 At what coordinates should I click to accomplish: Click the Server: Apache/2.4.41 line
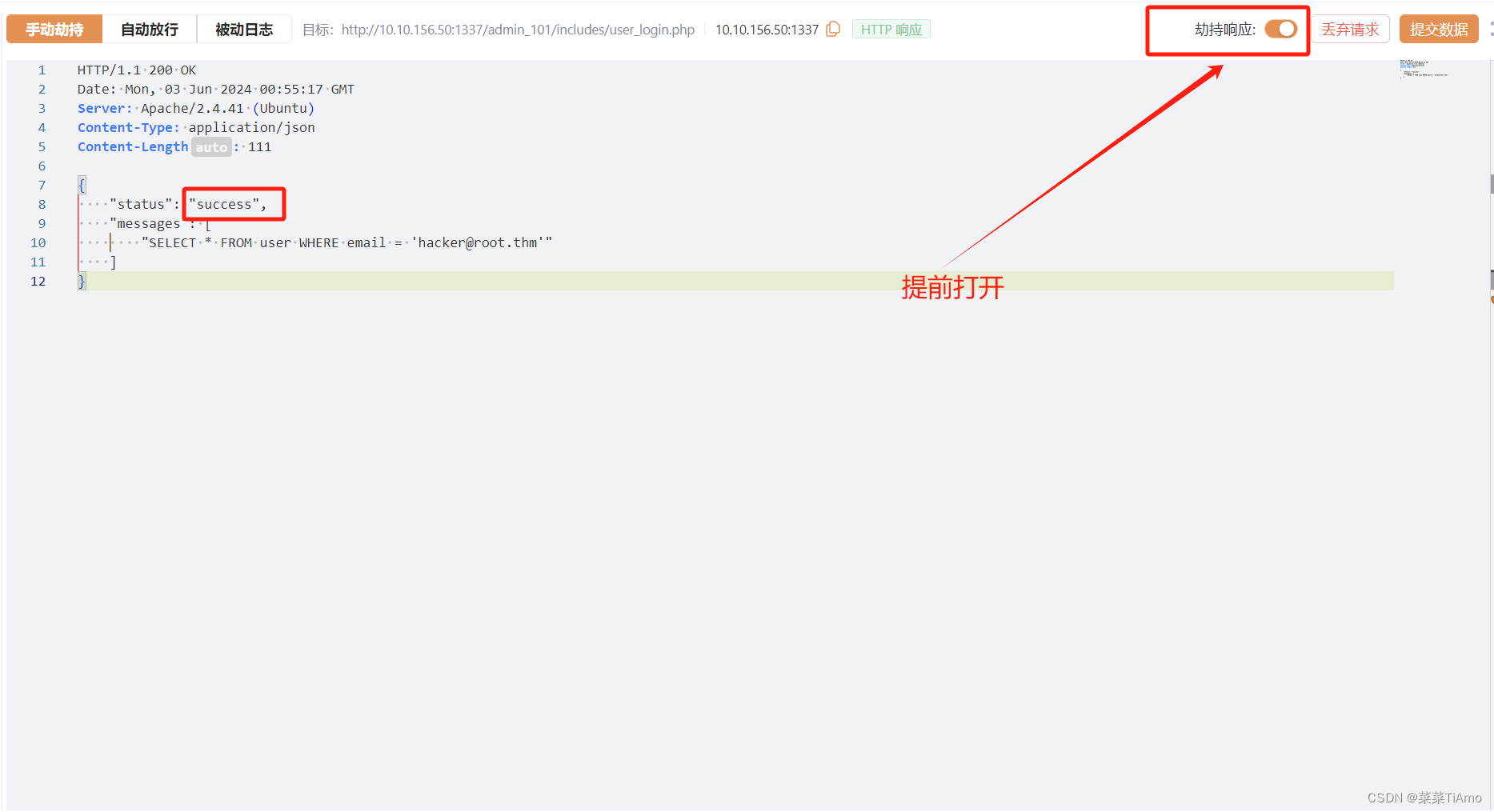[196, 109]
